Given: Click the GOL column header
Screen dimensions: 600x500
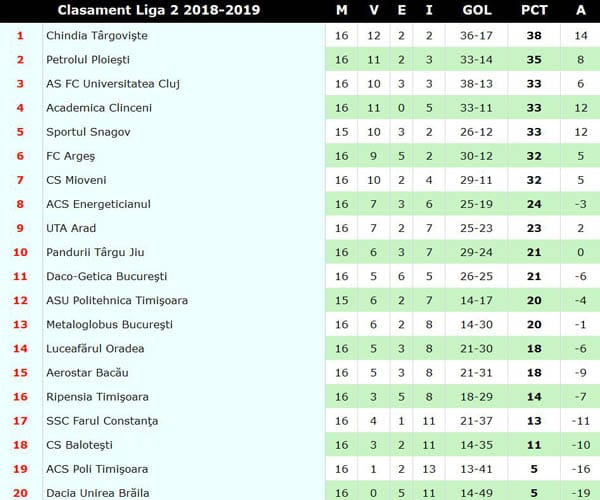Looking at the screenshot, I should [x=476, y=11].
